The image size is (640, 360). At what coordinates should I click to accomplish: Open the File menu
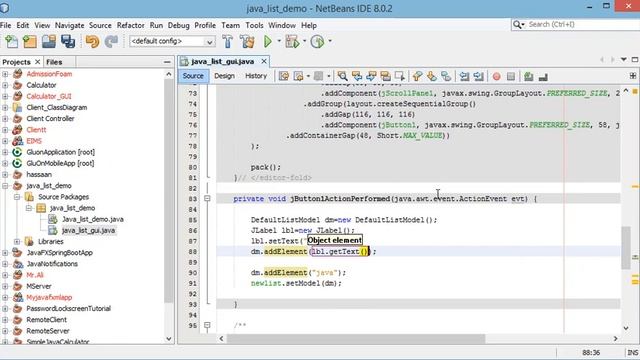pyautogui.click(x=6, y=25)
